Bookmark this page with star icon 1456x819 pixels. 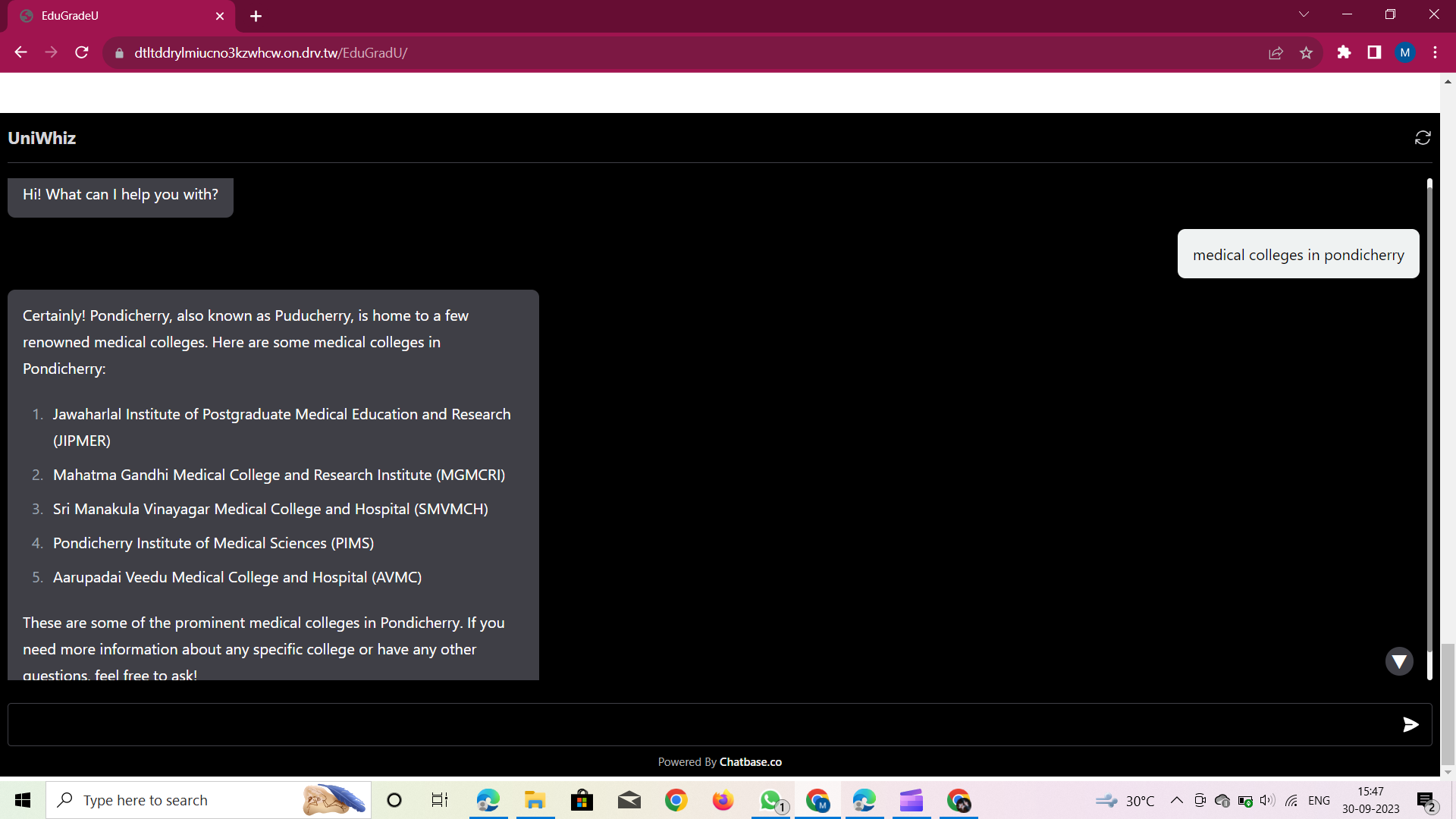[x=1306, y=53]
